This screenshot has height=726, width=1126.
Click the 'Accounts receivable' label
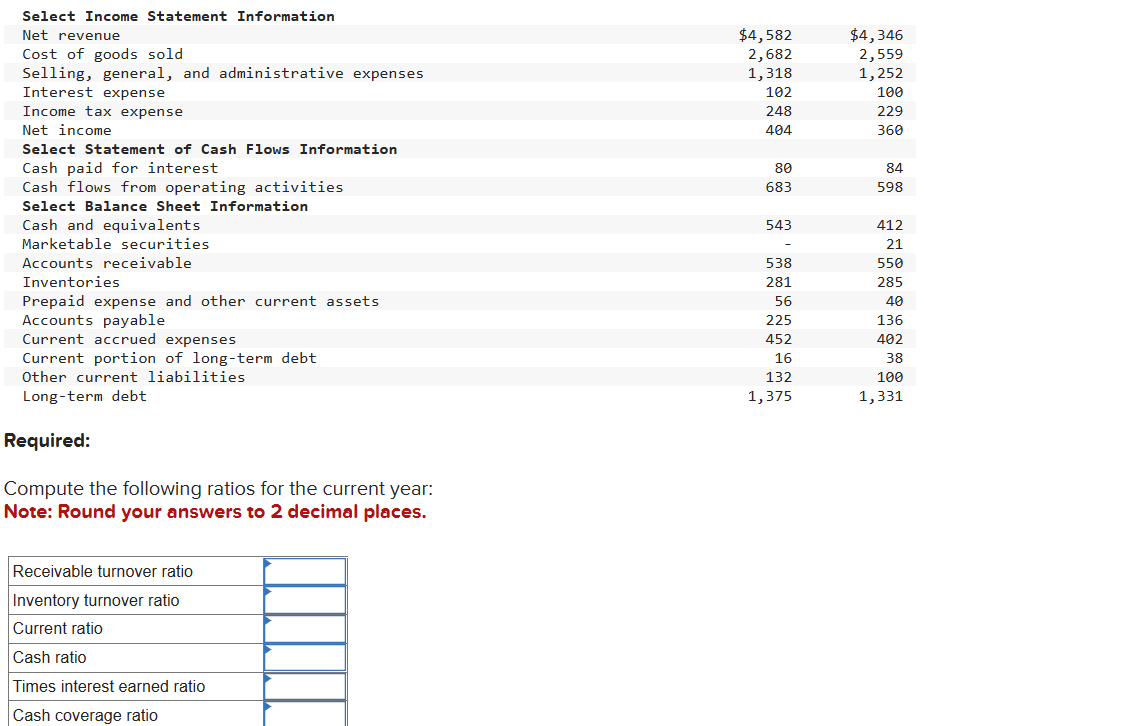tap(107, 264)
